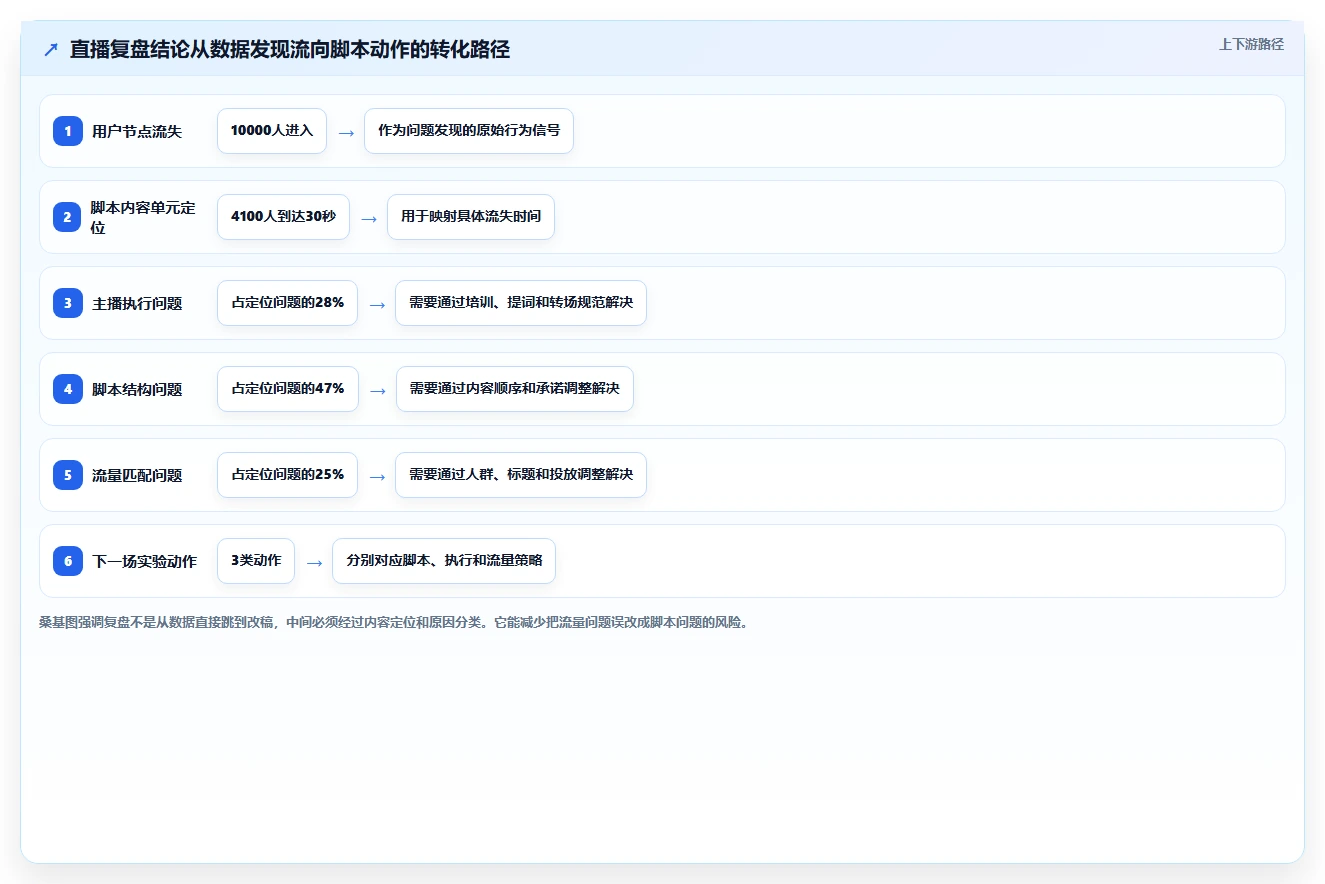Click the 用于映射具体流失时间 chip
Screen dimensions: 1325x884
471,217
